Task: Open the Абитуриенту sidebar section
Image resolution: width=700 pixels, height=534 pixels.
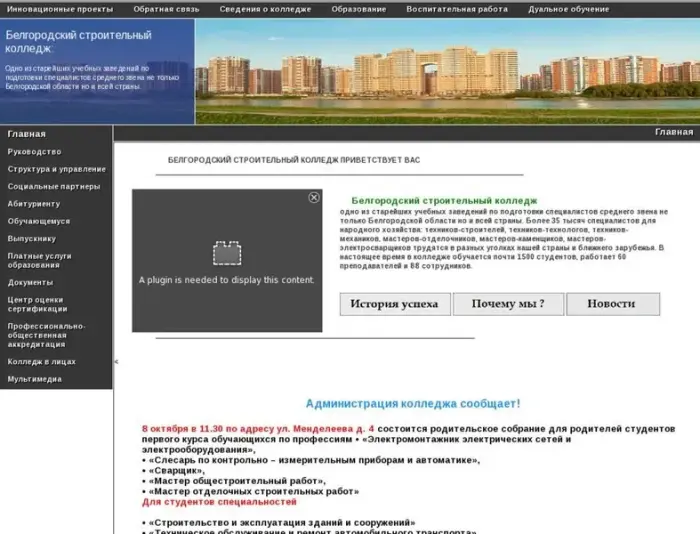Action: [x=34, y=203]
